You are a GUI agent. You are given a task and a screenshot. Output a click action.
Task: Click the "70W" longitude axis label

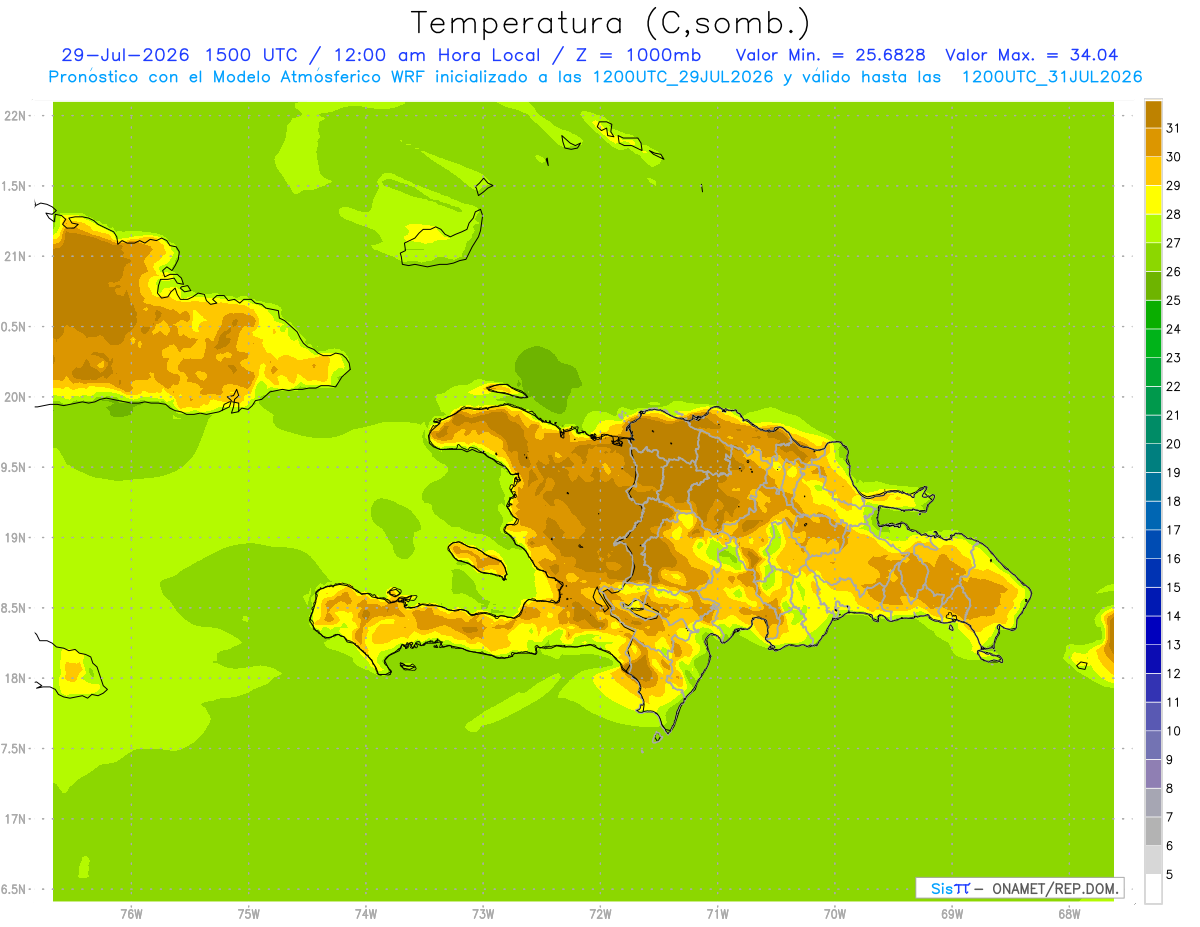835,914
